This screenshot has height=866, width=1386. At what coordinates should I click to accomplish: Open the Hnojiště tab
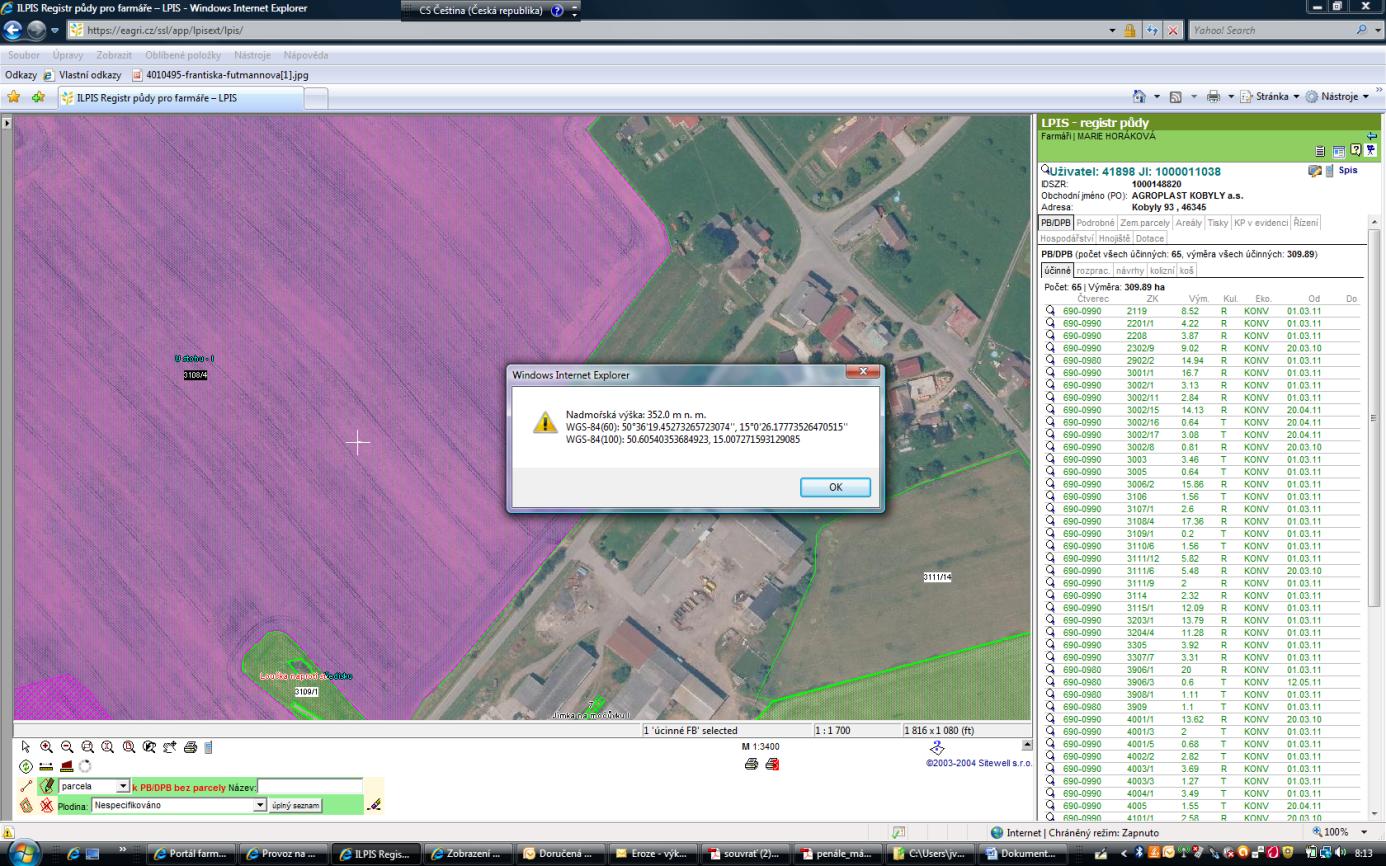pyautogui.click(x=1114, y=238)
